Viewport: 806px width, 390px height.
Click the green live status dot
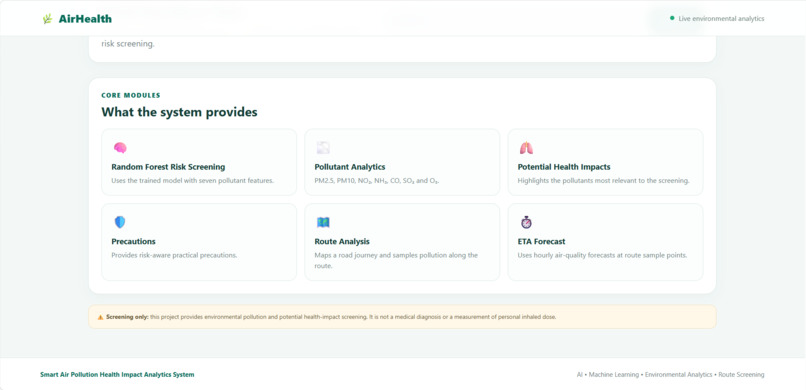click(x=672, y=18)
